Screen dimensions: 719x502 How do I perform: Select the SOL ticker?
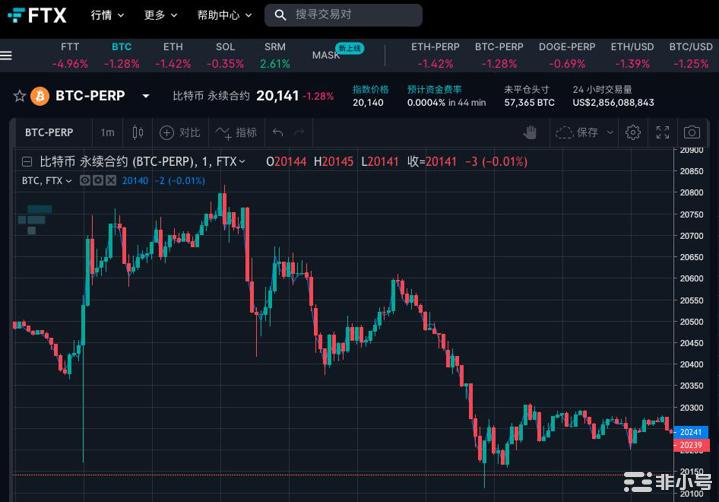[225, 55]
